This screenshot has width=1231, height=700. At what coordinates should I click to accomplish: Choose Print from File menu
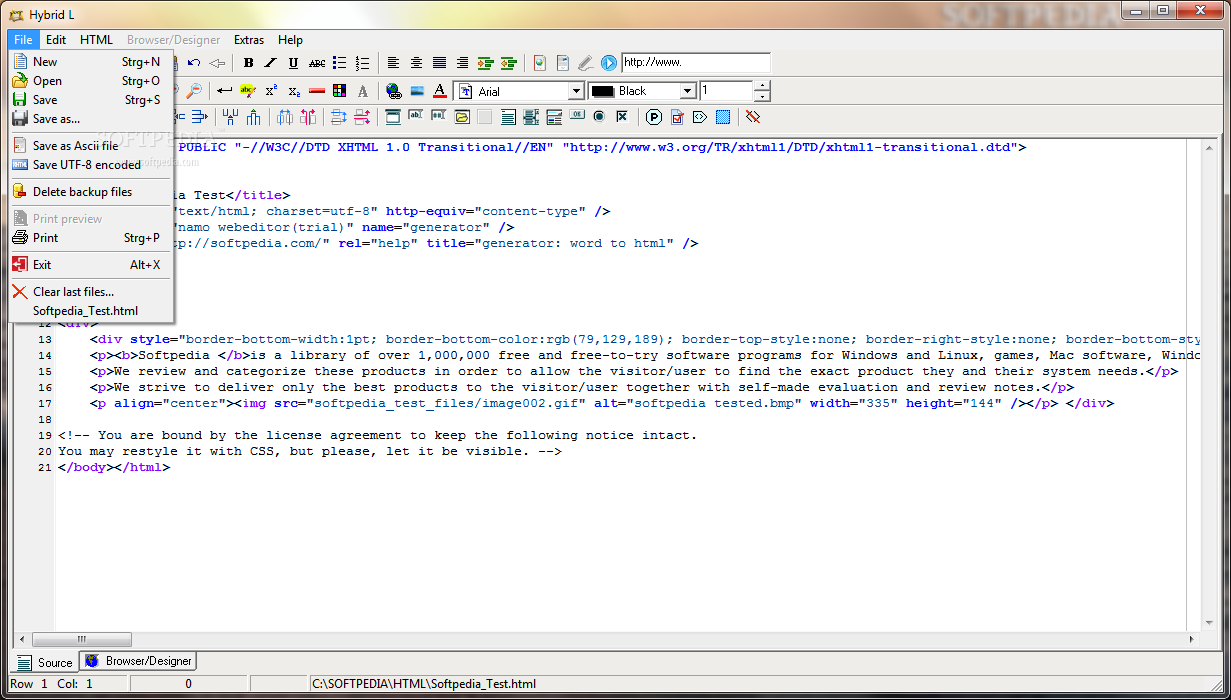91,238
